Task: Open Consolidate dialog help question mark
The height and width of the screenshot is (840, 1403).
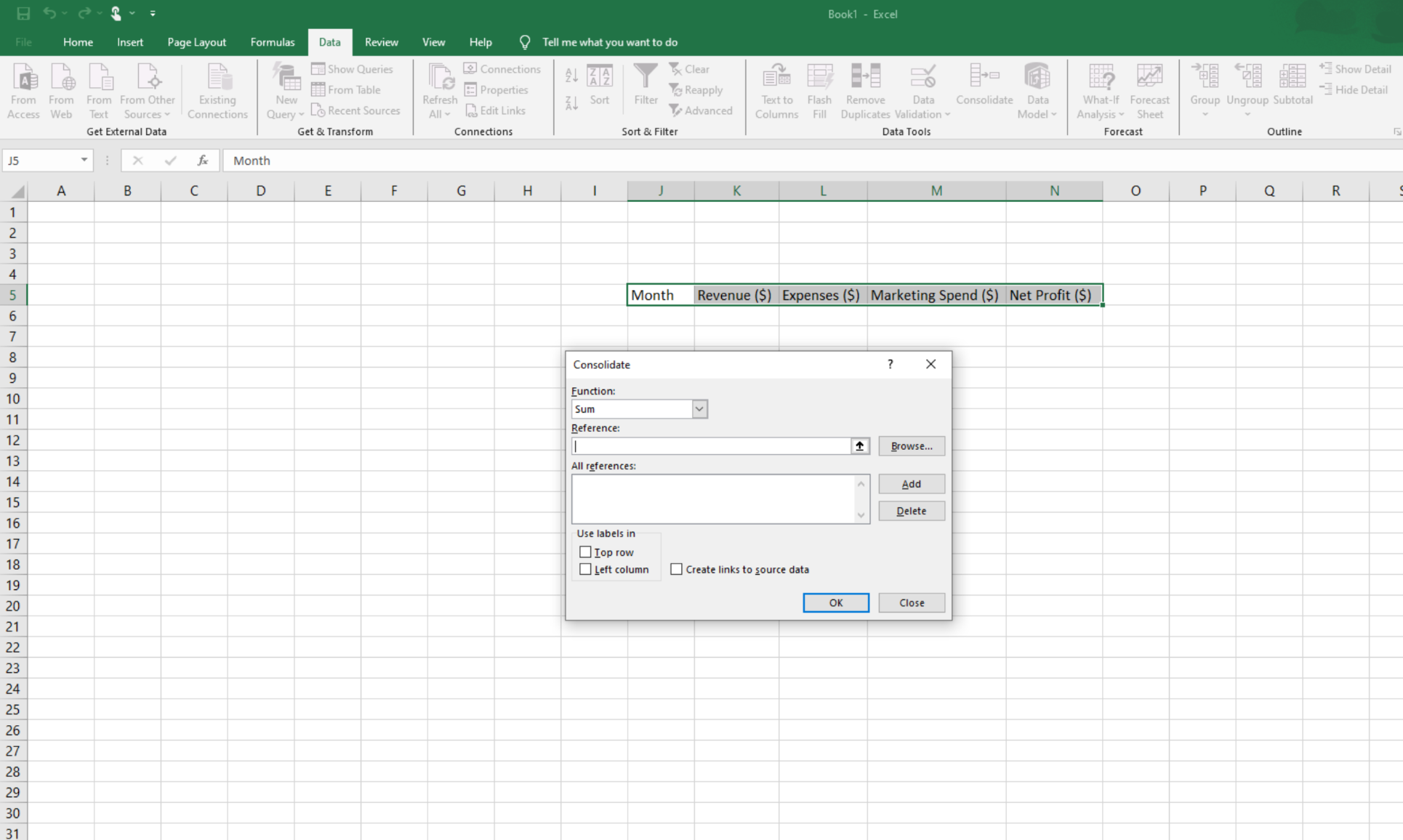Action: click(890, 364)
